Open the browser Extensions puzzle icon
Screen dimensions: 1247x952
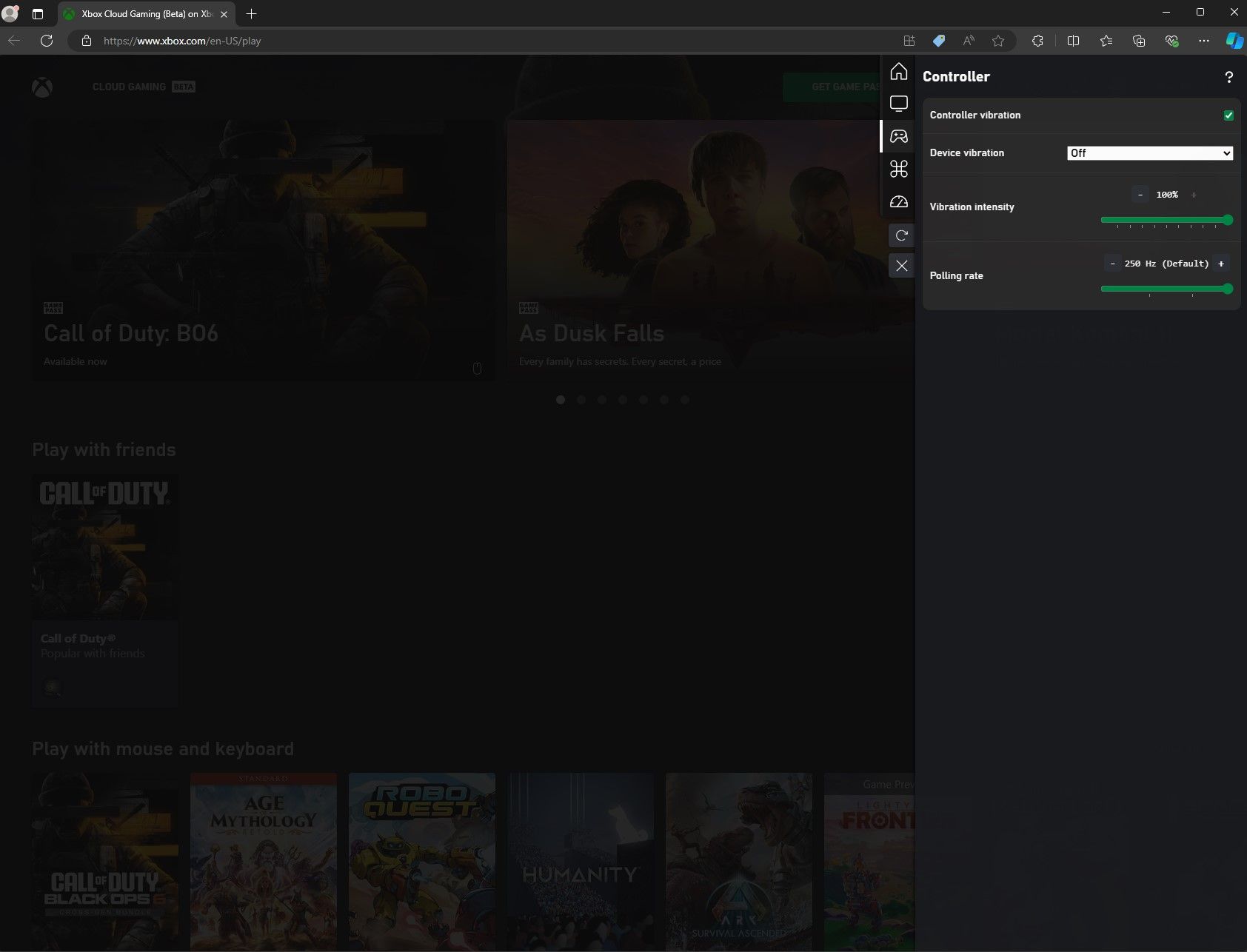coord(1037,41)
